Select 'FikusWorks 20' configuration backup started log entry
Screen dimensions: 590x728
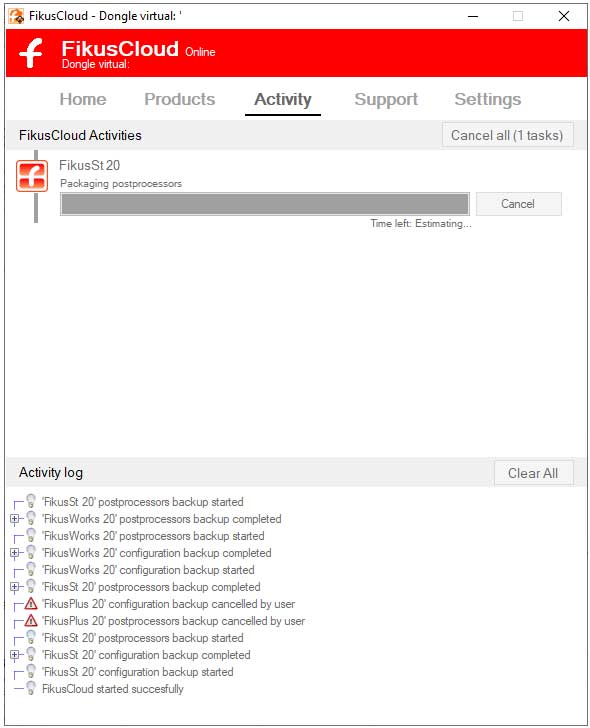point(148,570)
